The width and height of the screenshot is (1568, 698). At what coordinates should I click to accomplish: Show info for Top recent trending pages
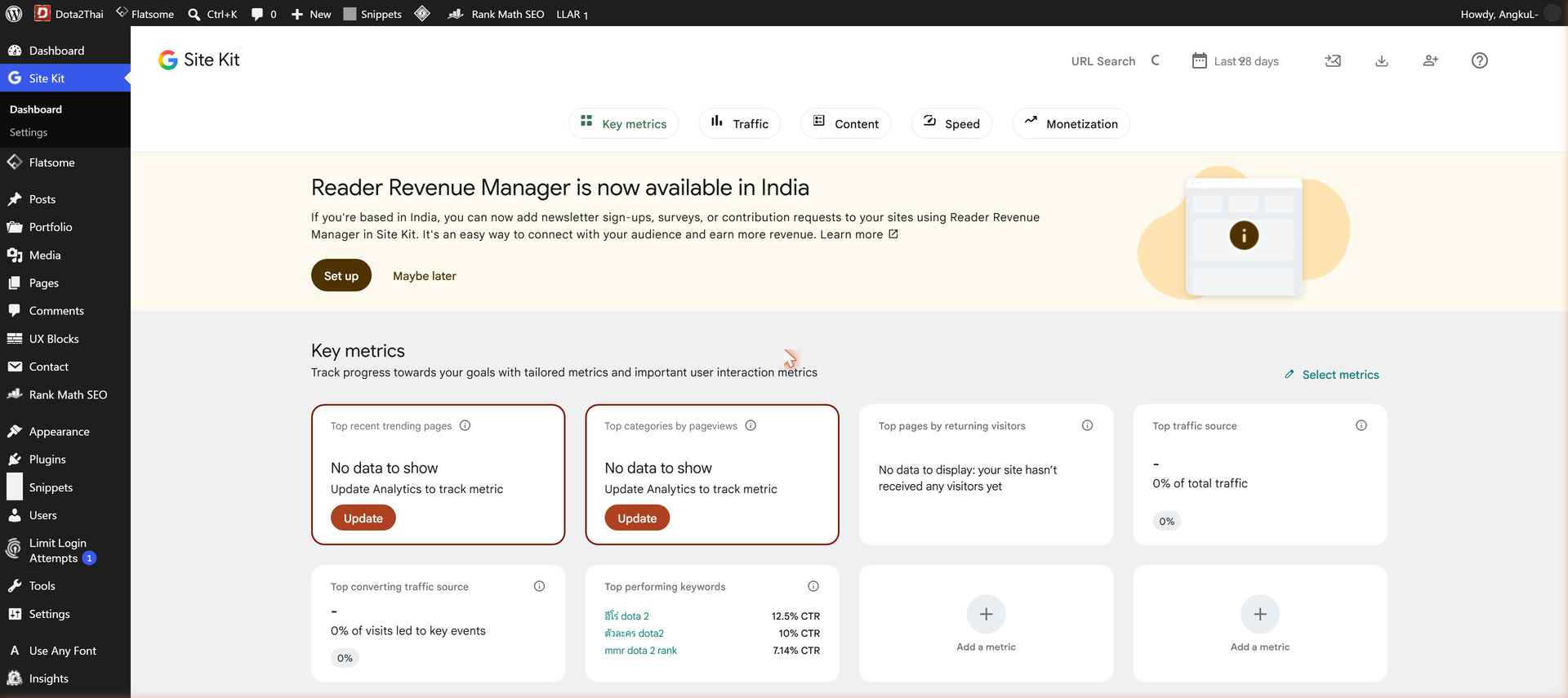[465, 425]
